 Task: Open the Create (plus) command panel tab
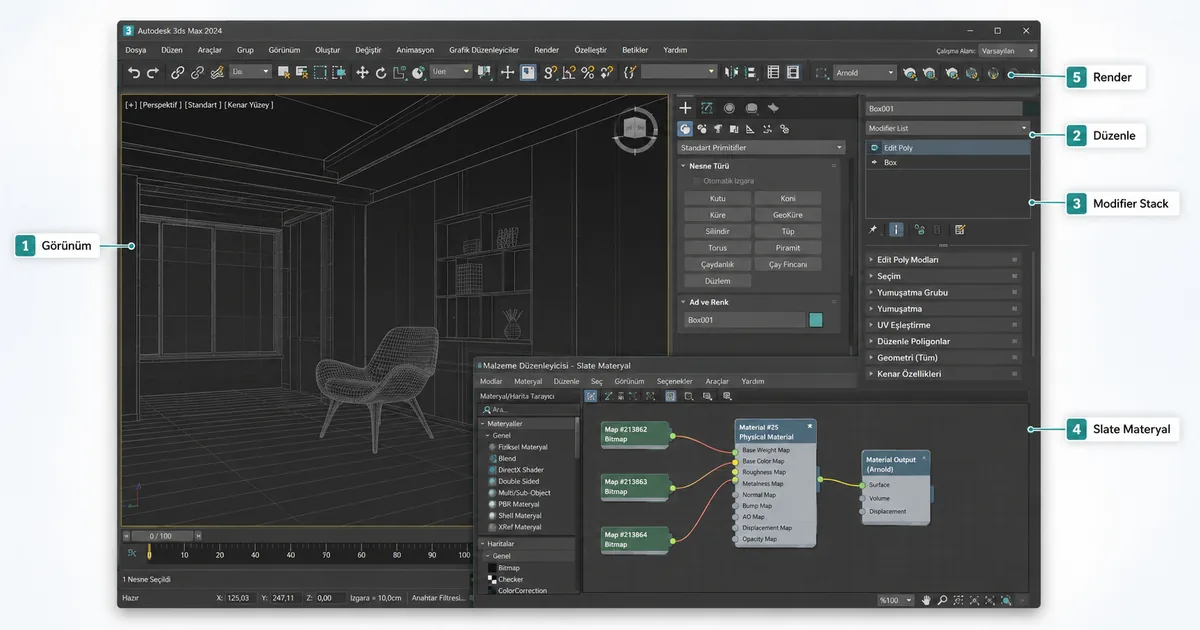685,108
